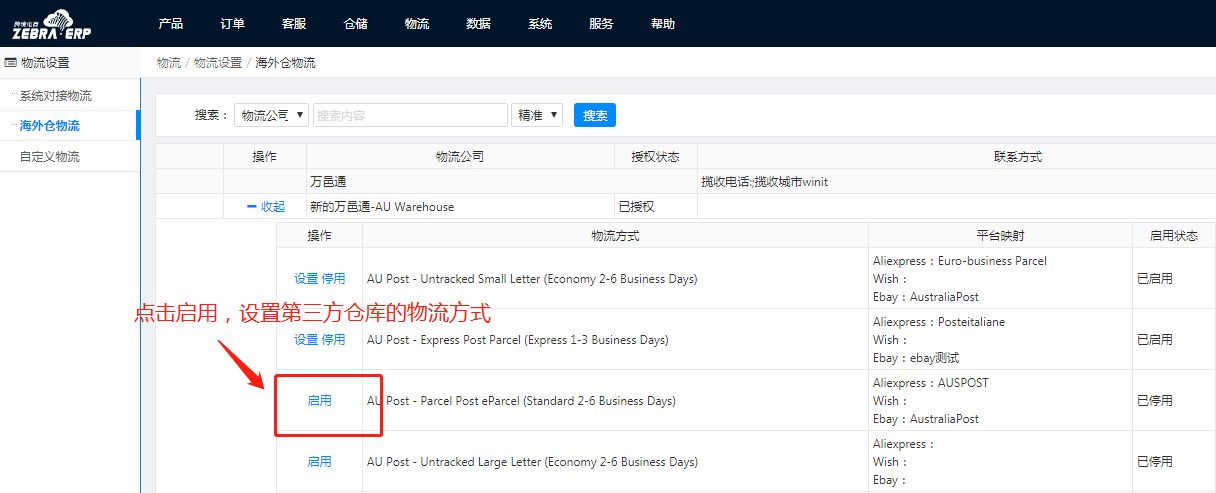
Task: Open the 产品 top menu
Action: (x=170, y=24)
